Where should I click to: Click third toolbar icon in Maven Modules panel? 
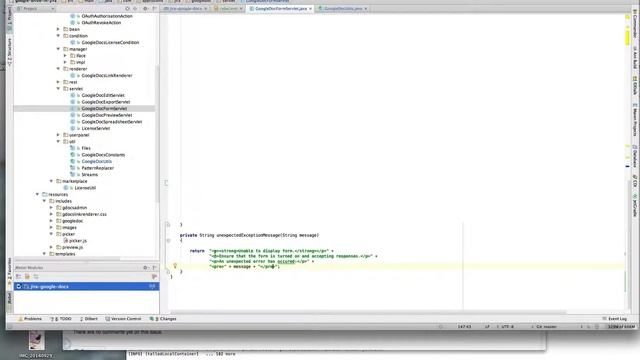36,277
